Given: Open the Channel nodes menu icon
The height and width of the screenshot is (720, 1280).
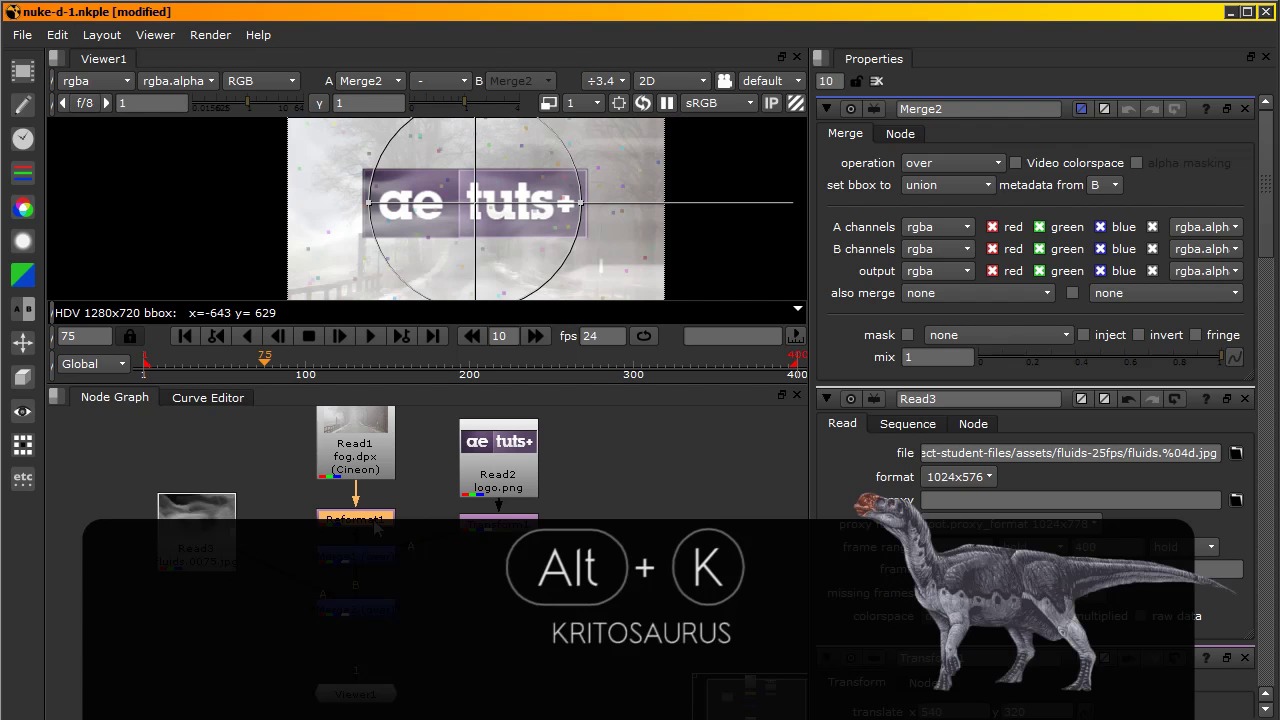Looking at the screenshot, I should click(x=23, y=173).
